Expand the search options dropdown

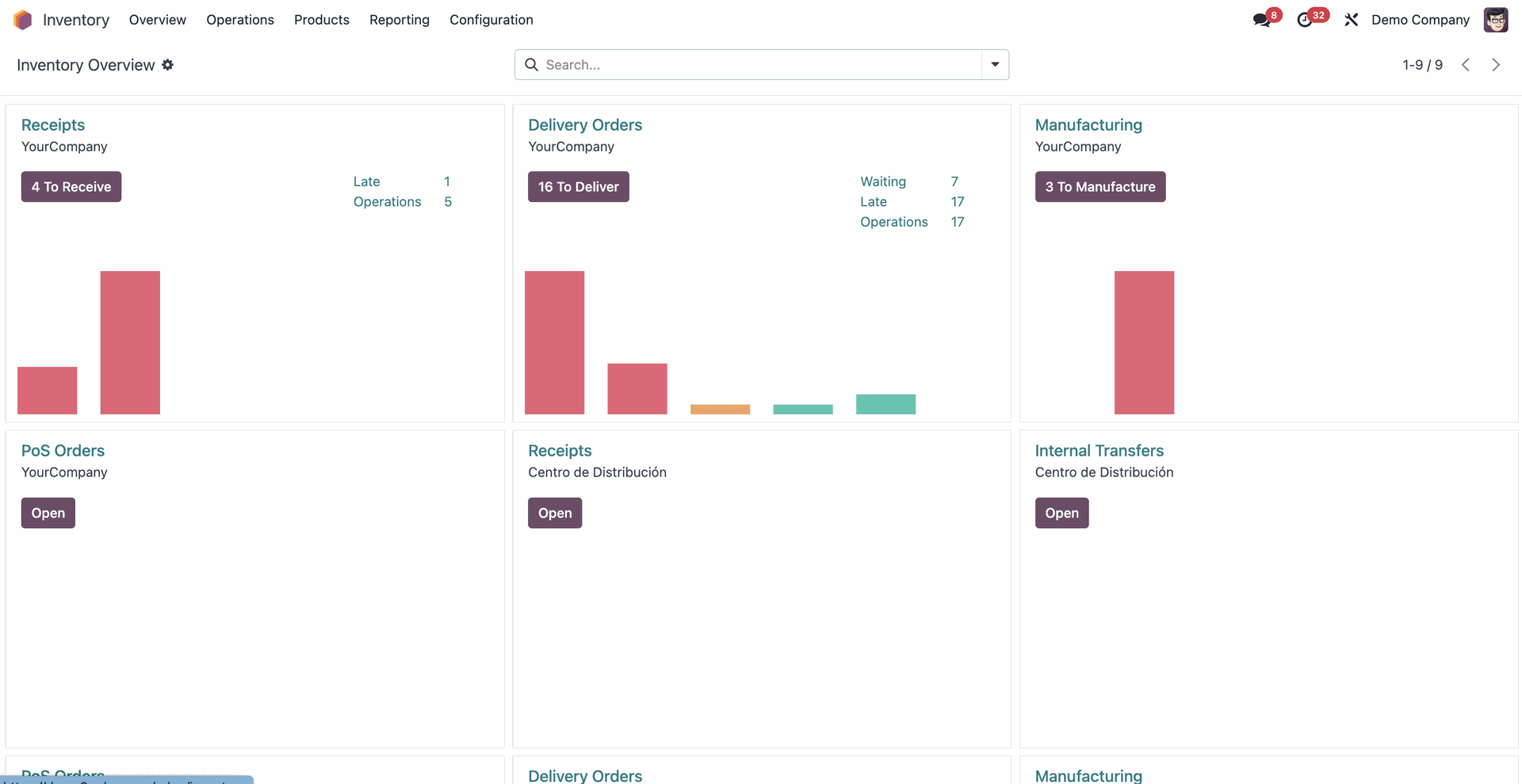[995, 64]
